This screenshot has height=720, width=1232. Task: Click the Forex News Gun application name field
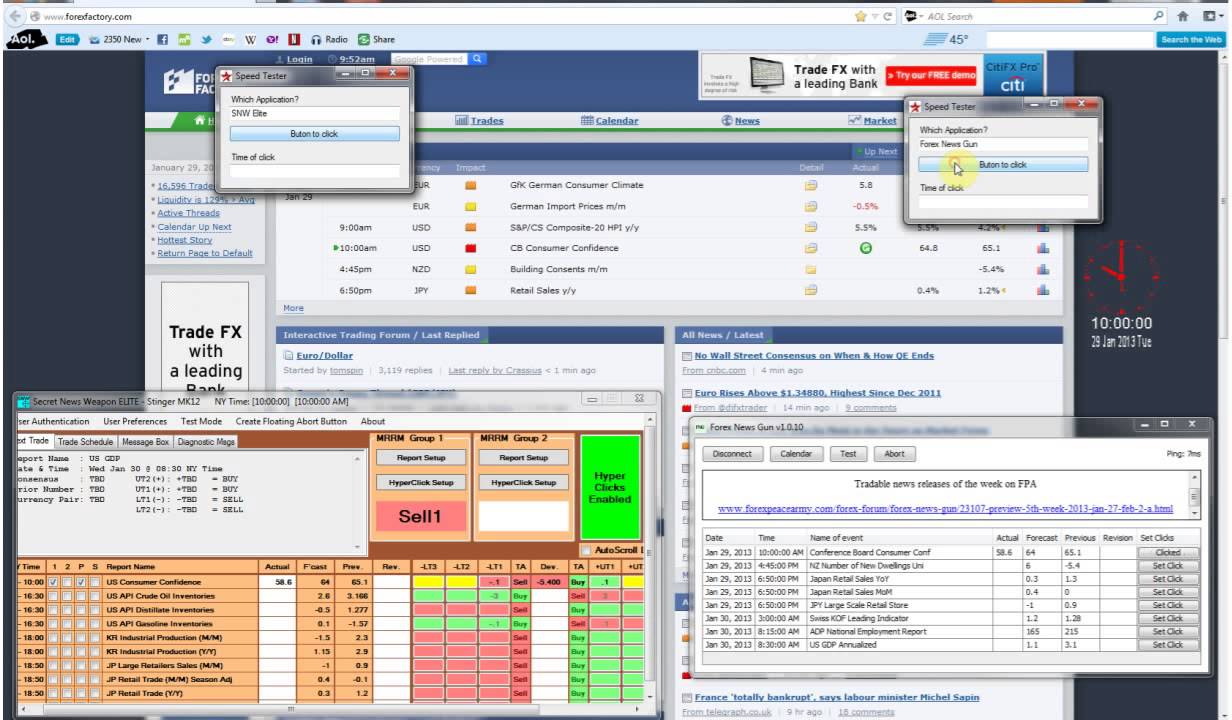pos(1003,144)
